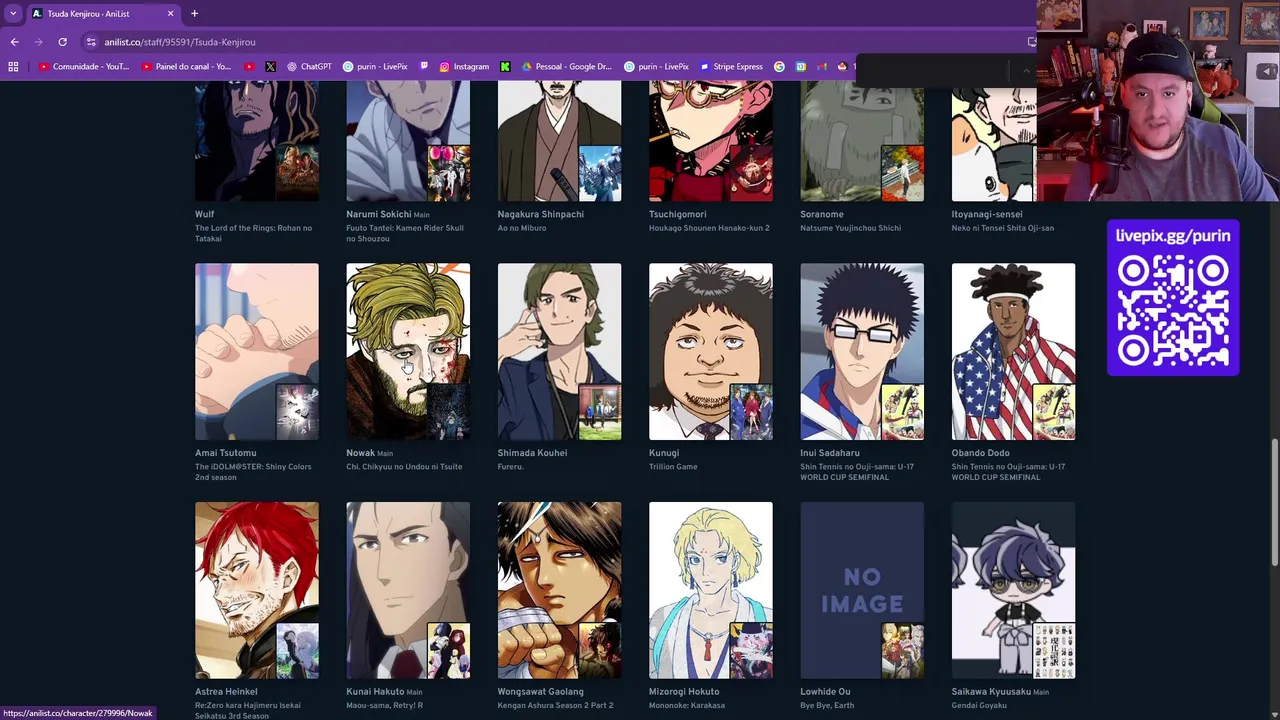Open the green K bookmark icon
1280x720 pixels.
pos(505,67)
